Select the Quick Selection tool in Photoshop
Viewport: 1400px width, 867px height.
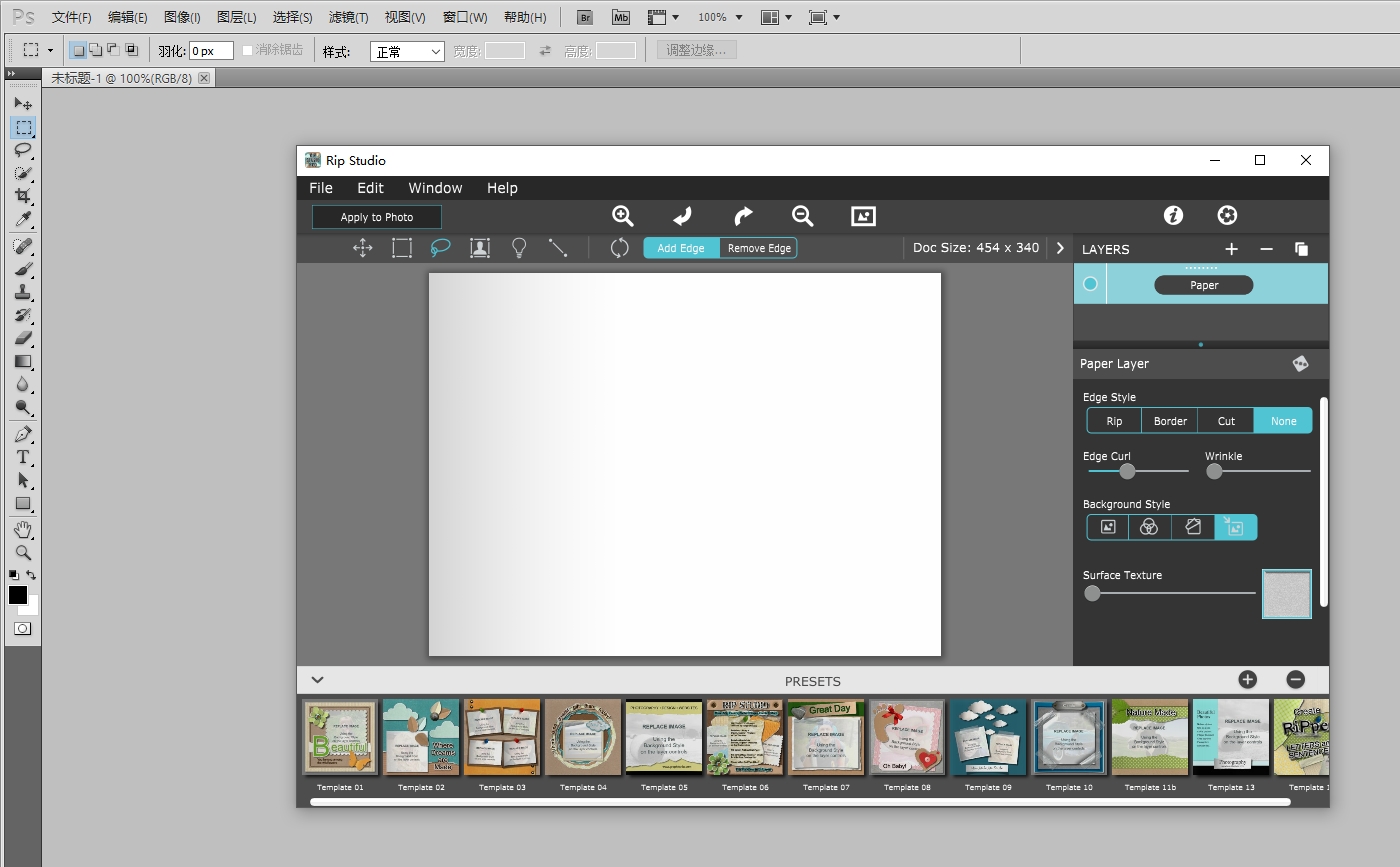[23, 173]
